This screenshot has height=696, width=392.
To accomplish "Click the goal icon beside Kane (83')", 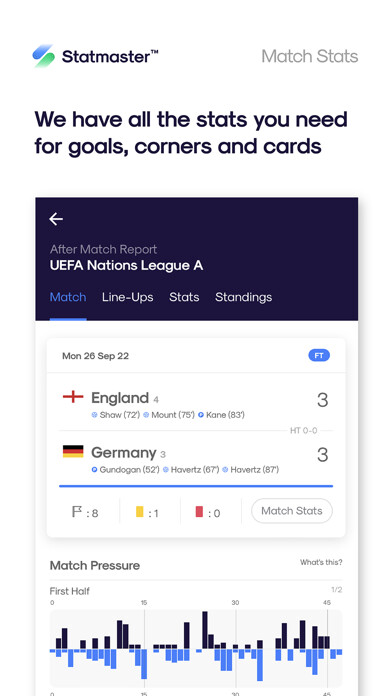I will [201, 415].
